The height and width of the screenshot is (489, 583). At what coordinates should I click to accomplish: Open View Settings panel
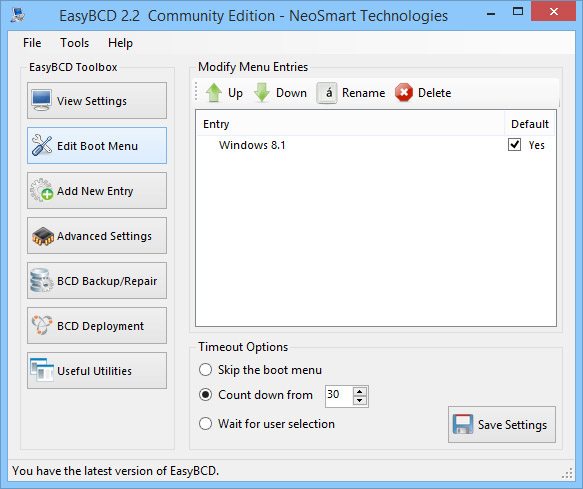pos(97,100)
